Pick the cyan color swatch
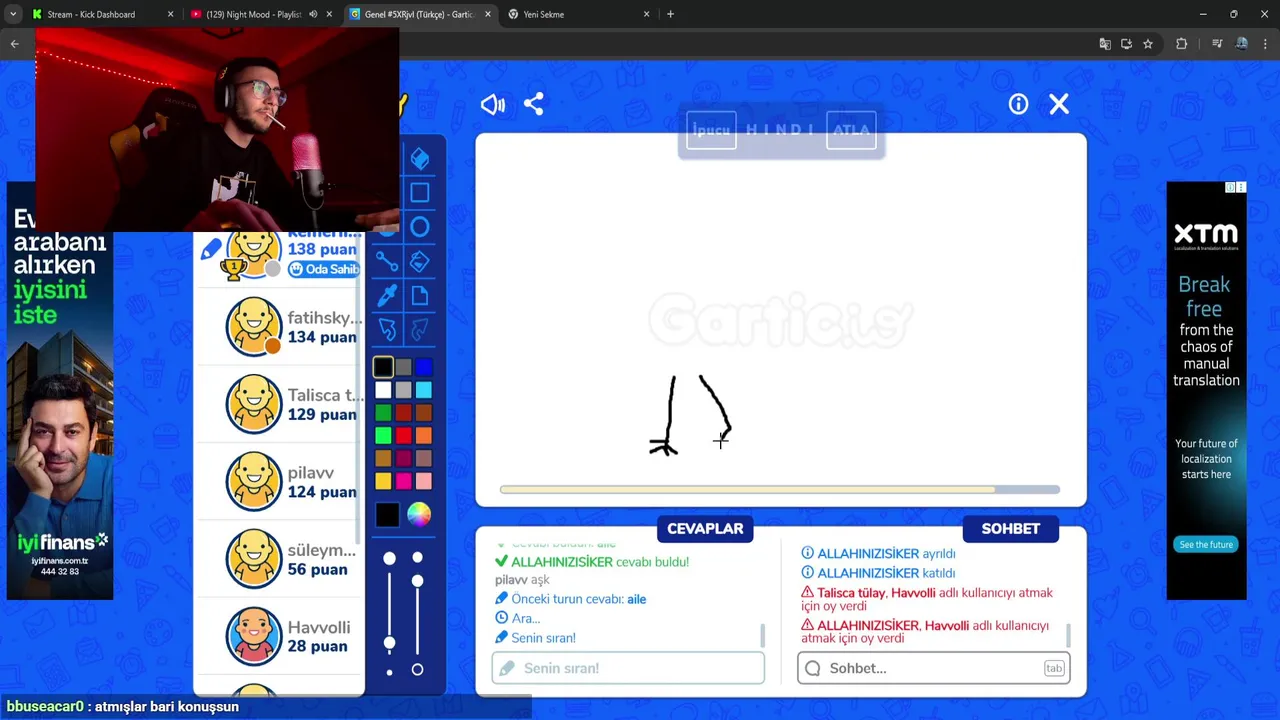Viewport: 1280px width, 720px height. 424,389
